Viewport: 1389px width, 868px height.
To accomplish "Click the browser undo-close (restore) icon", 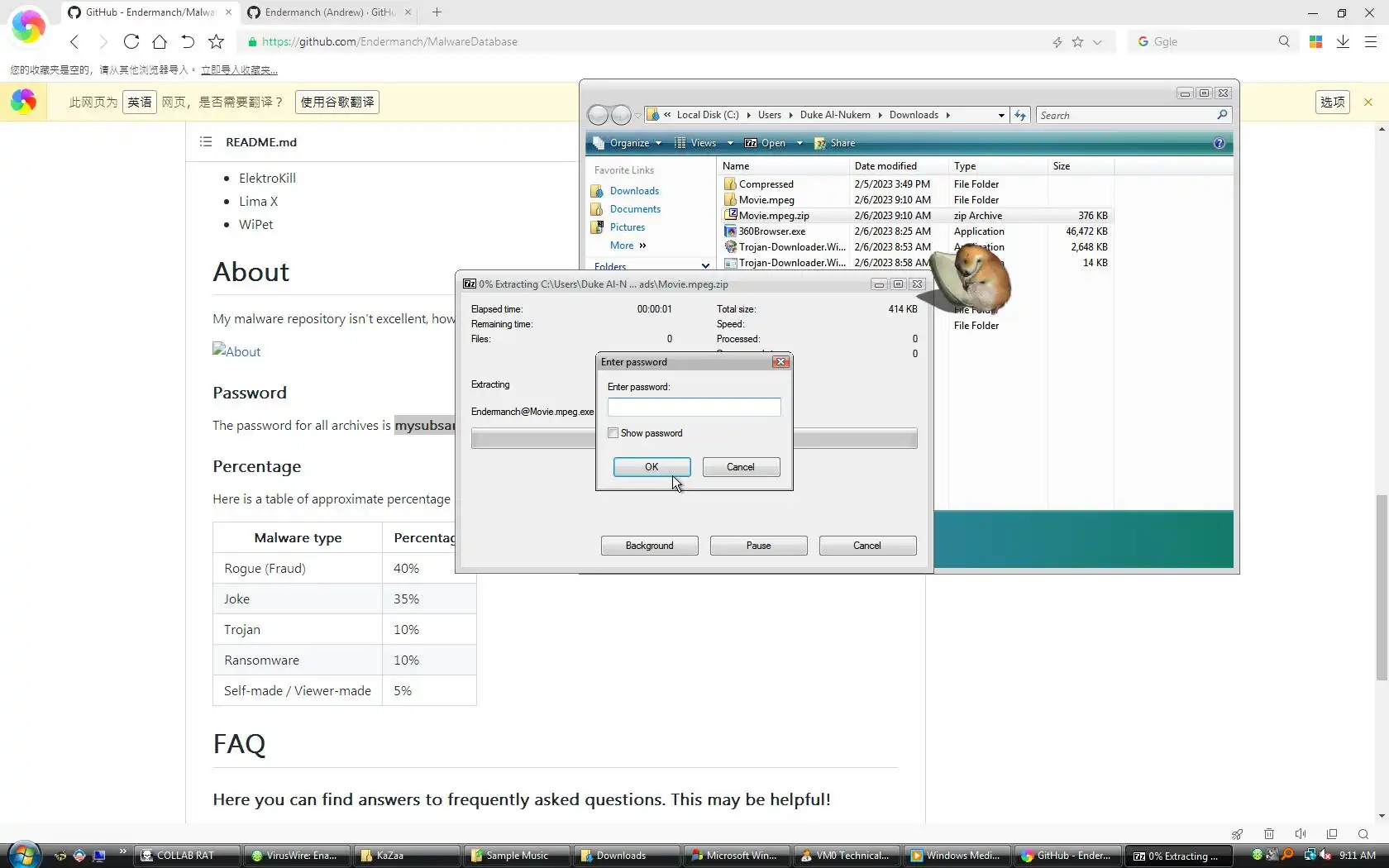I will (x=188, y=41).
